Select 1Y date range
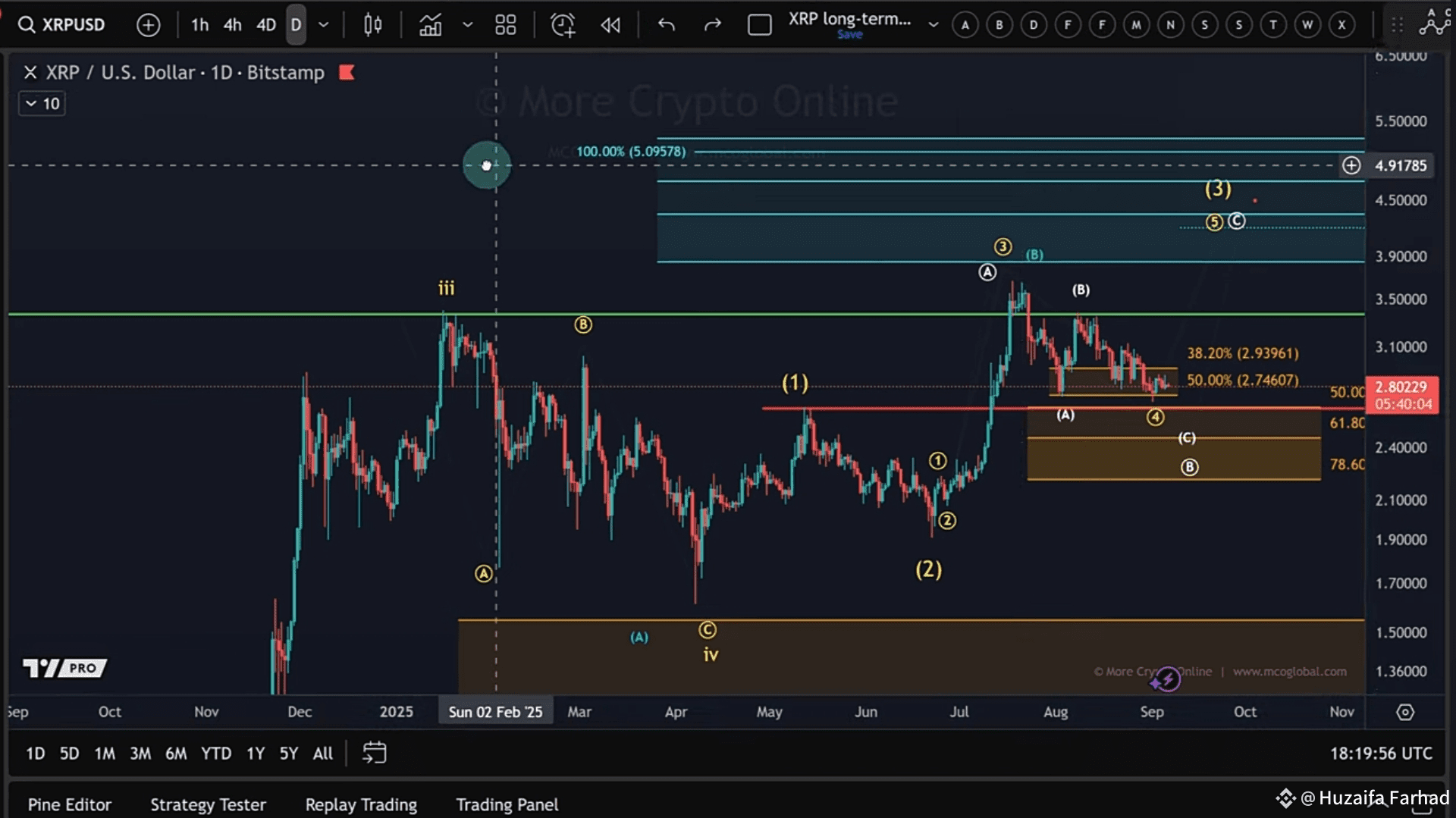 click(x=256, y=754)
